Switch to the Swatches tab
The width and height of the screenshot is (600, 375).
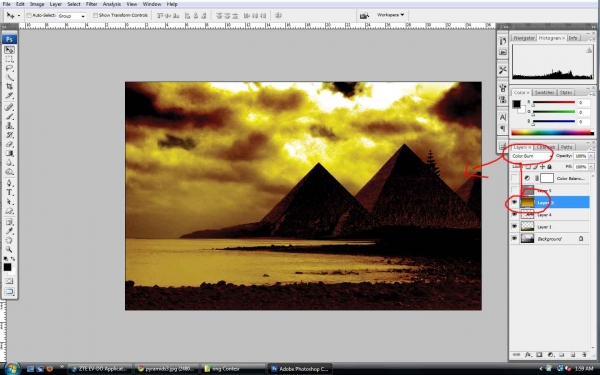click(x=544, y=92)
